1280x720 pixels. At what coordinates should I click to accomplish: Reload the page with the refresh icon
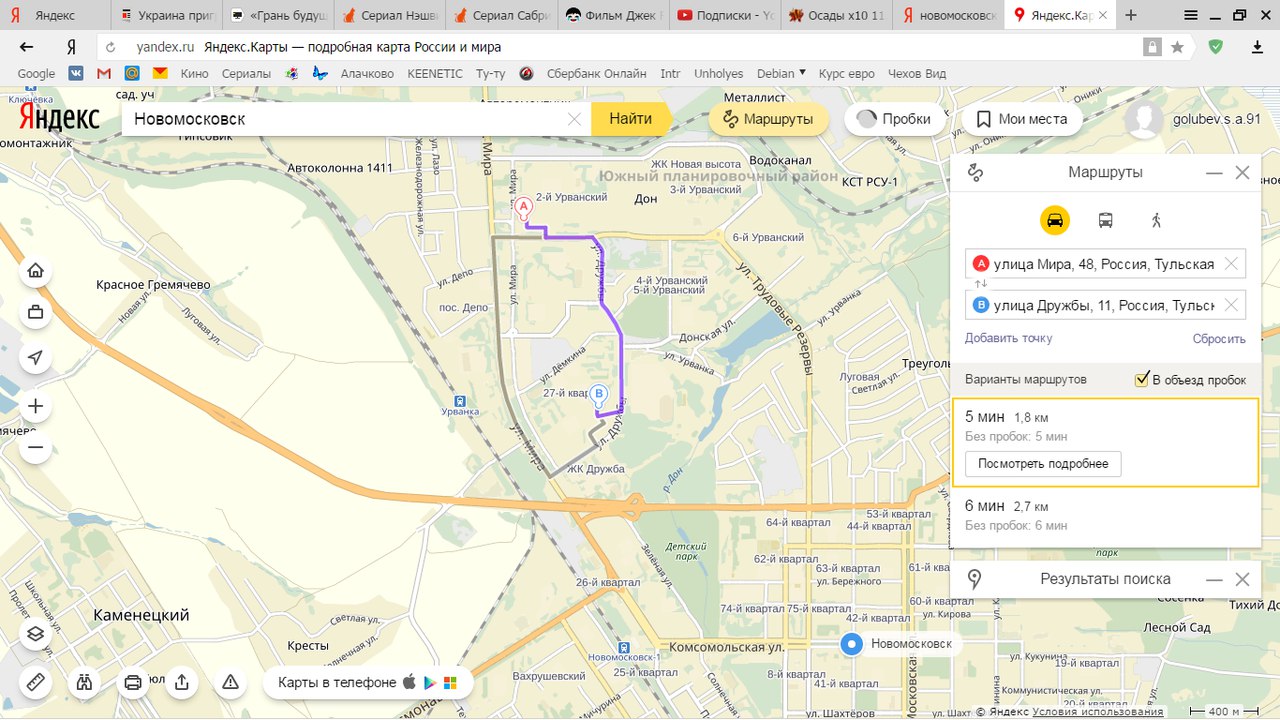(111, 47)
